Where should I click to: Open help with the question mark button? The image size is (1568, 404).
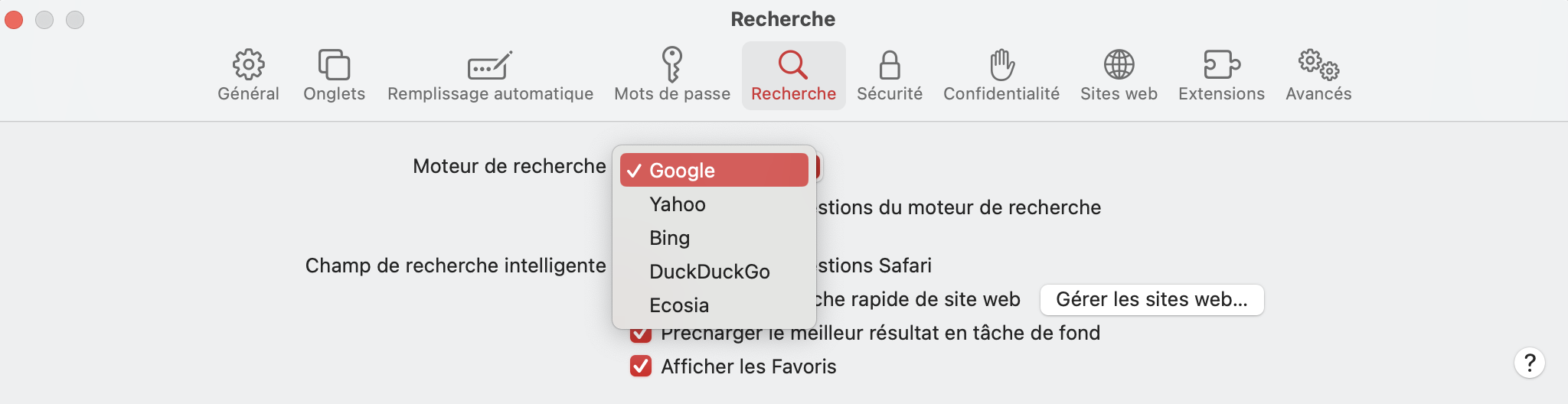(x=1529, y=363)
